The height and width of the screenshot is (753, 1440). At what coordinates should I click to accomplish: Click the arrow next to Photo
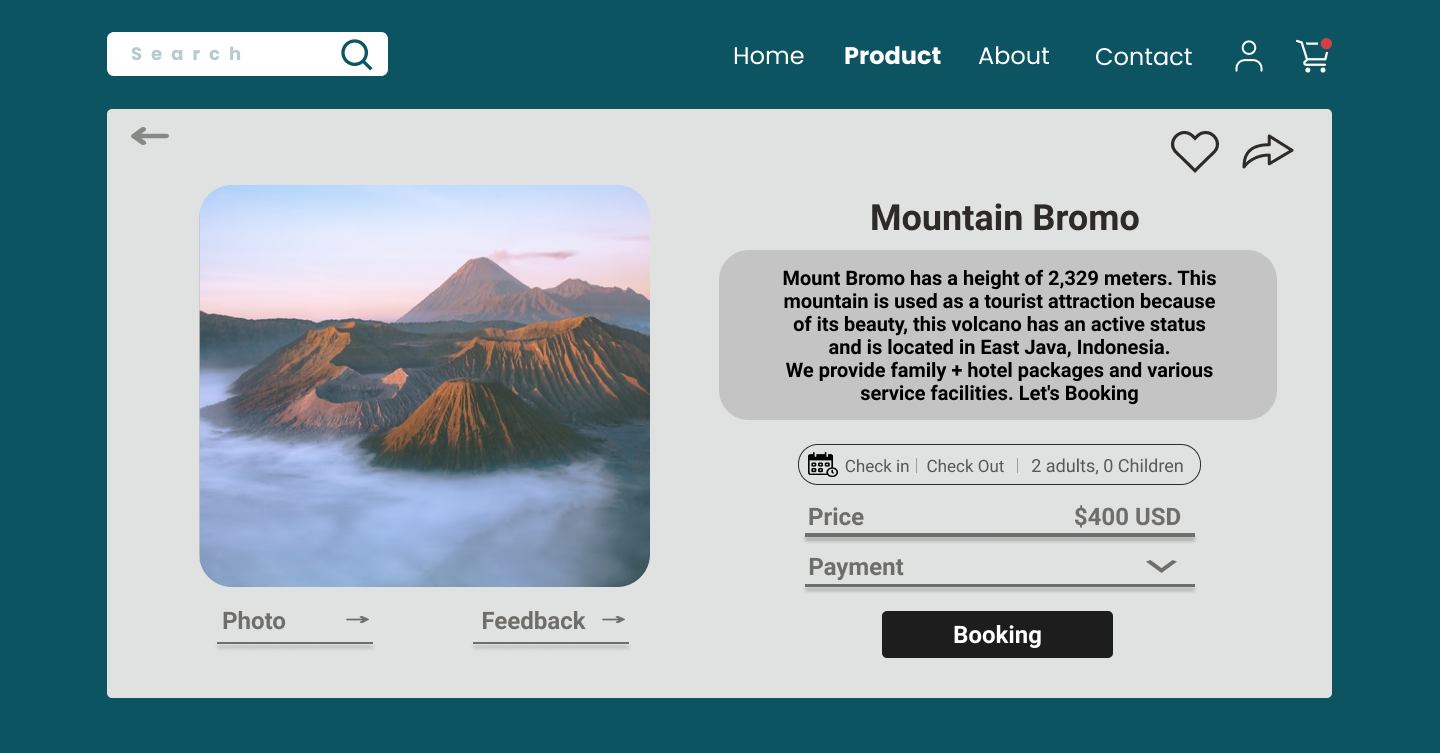(358, 620)
